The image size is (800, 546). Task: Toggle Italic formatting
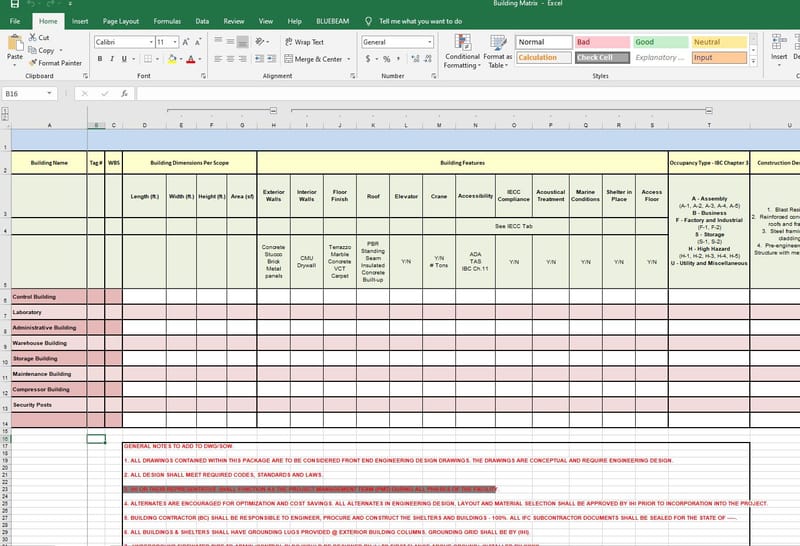(111, 59)
